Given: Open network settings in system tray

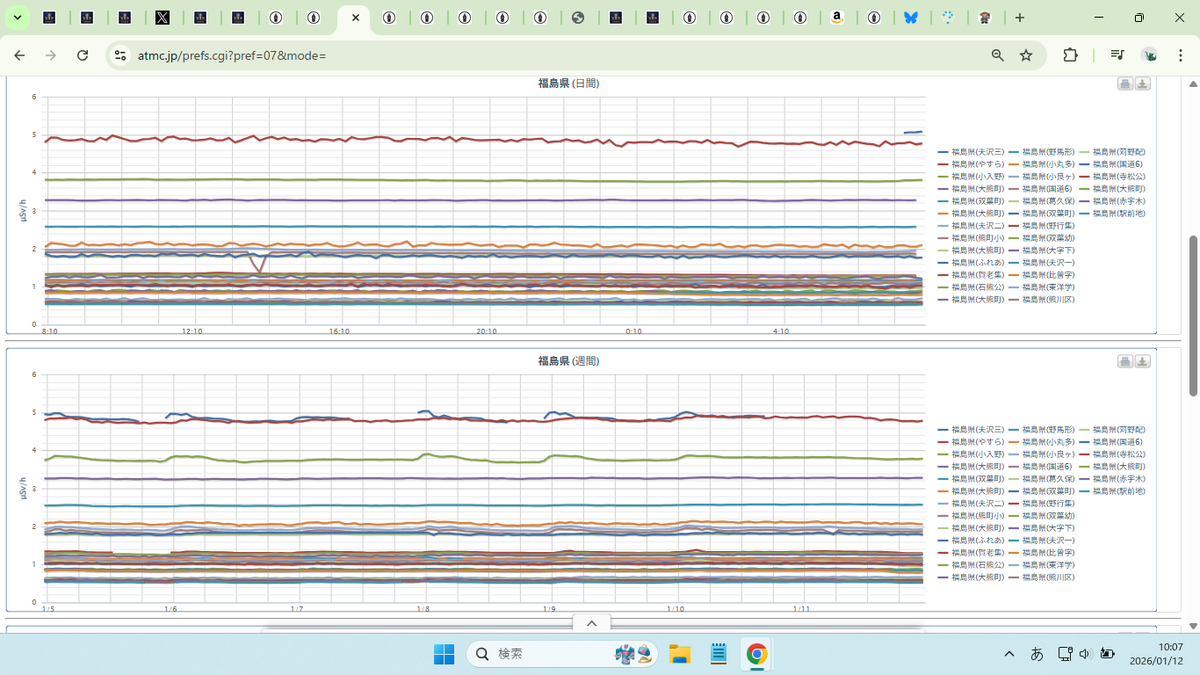Looking at the screenshot, I should (1065, 654).
